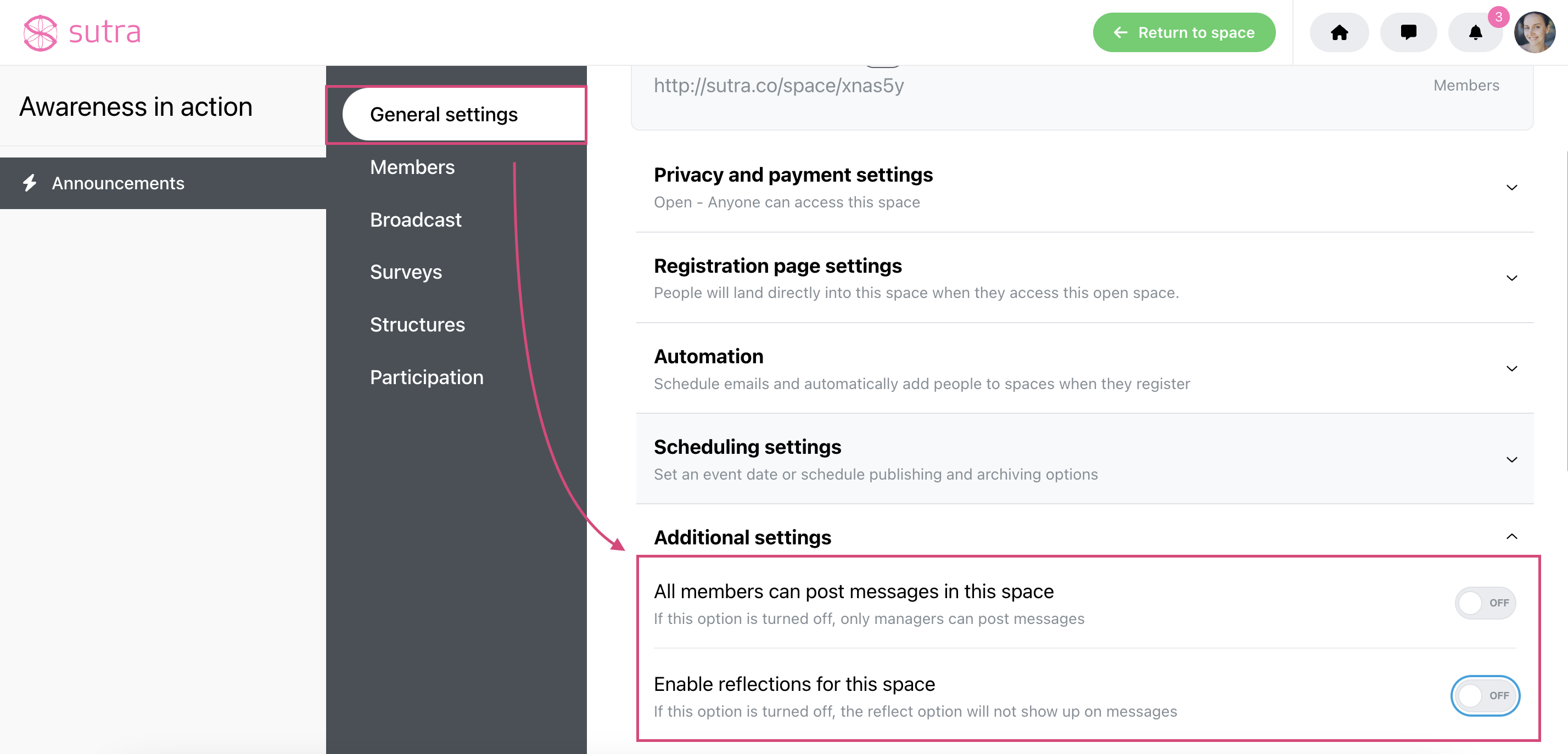Collapse Additional settings chevron

click(x=1511, y=536)
